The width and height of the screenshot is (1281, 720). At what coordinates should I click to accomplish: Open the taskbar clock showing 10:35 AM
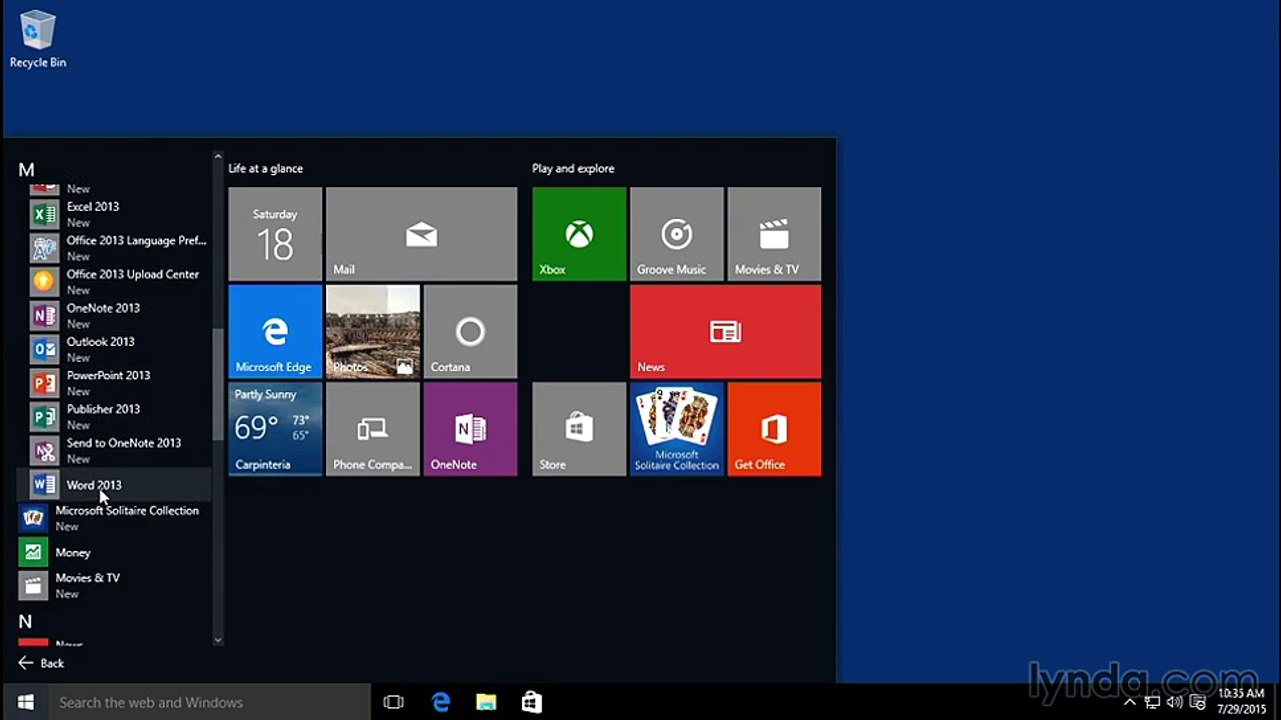(x=1241, y=701)
